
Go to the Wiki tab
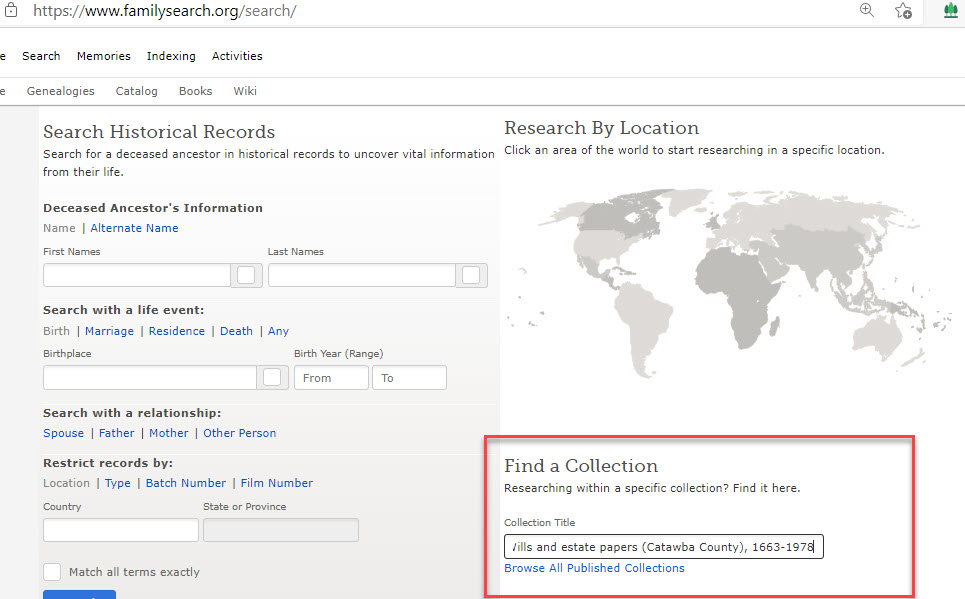coord(245,91)
